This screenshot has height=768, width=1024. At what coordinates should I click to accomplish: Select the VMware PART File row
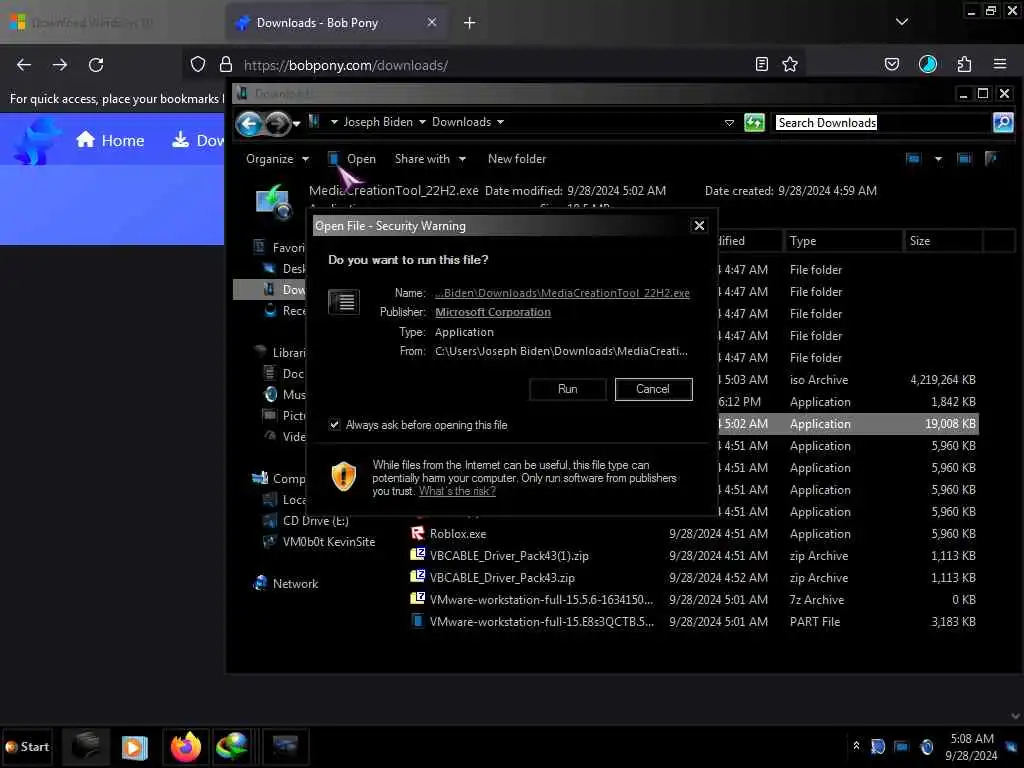[x=692, y=622]
